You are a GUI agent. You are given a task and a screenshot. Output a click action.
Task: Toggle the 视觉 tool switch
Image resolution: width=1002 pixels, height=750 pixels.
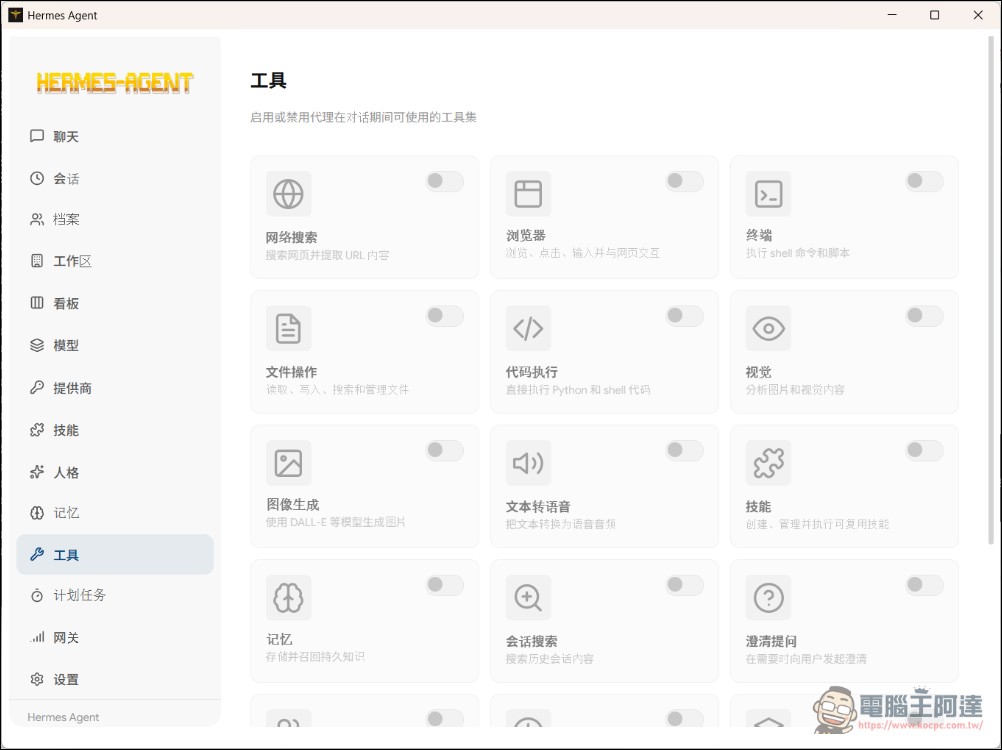pyautogui.click(x=924, y=316)
